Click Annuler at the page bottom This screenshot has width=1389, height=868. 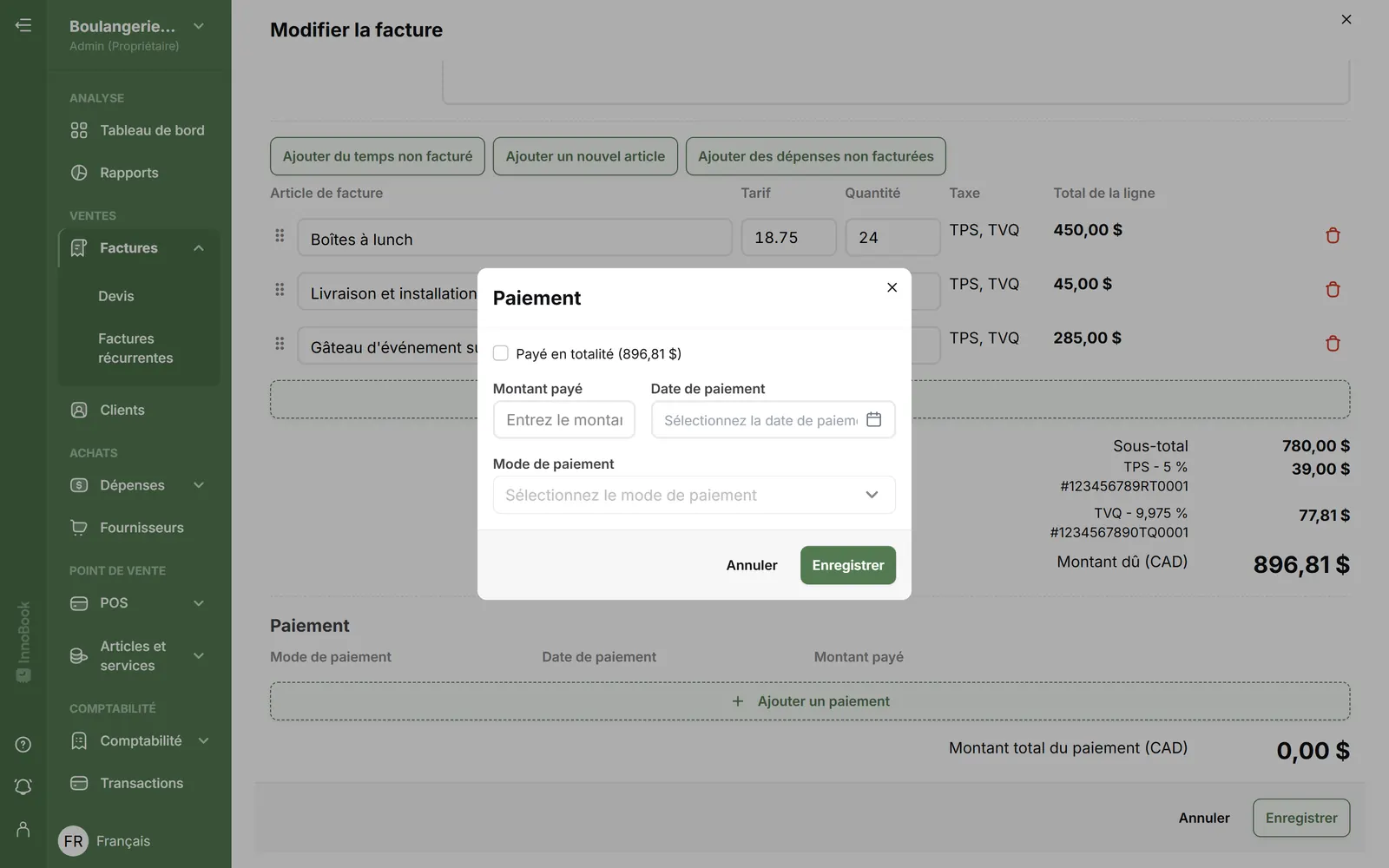tap(1204, 818)
